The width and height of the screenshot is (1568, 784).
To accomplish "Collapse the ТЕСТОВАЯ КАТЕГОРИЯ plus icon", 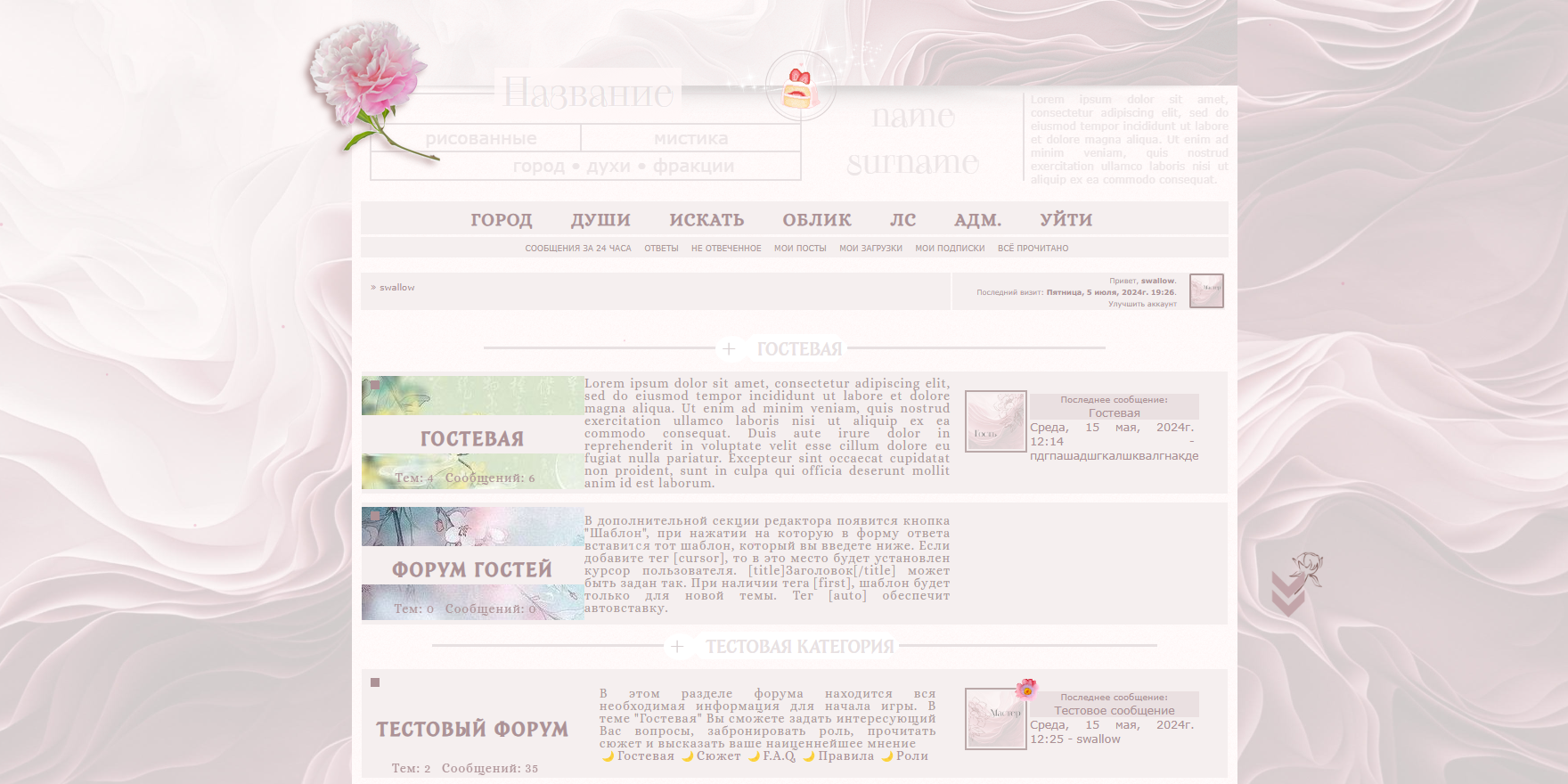I will tap(677, 647).
